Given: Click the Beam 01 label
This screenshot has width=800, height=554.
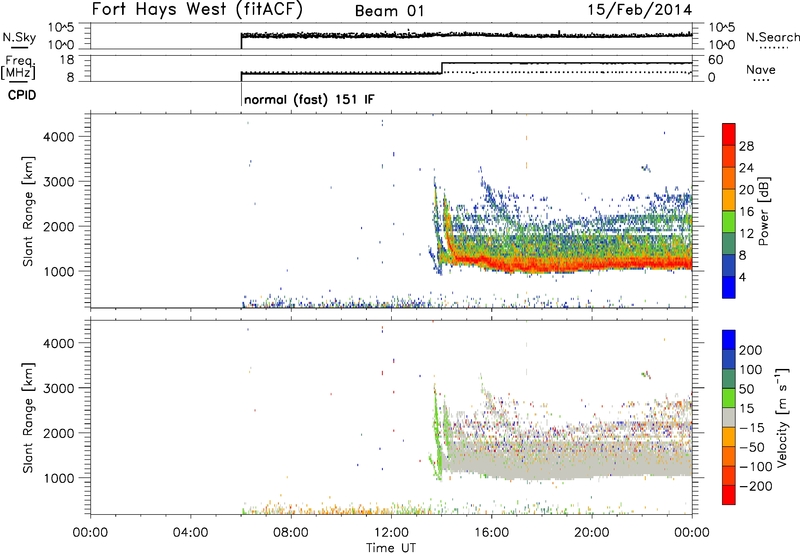Looking at the screenshot, I should click(389, 11).
